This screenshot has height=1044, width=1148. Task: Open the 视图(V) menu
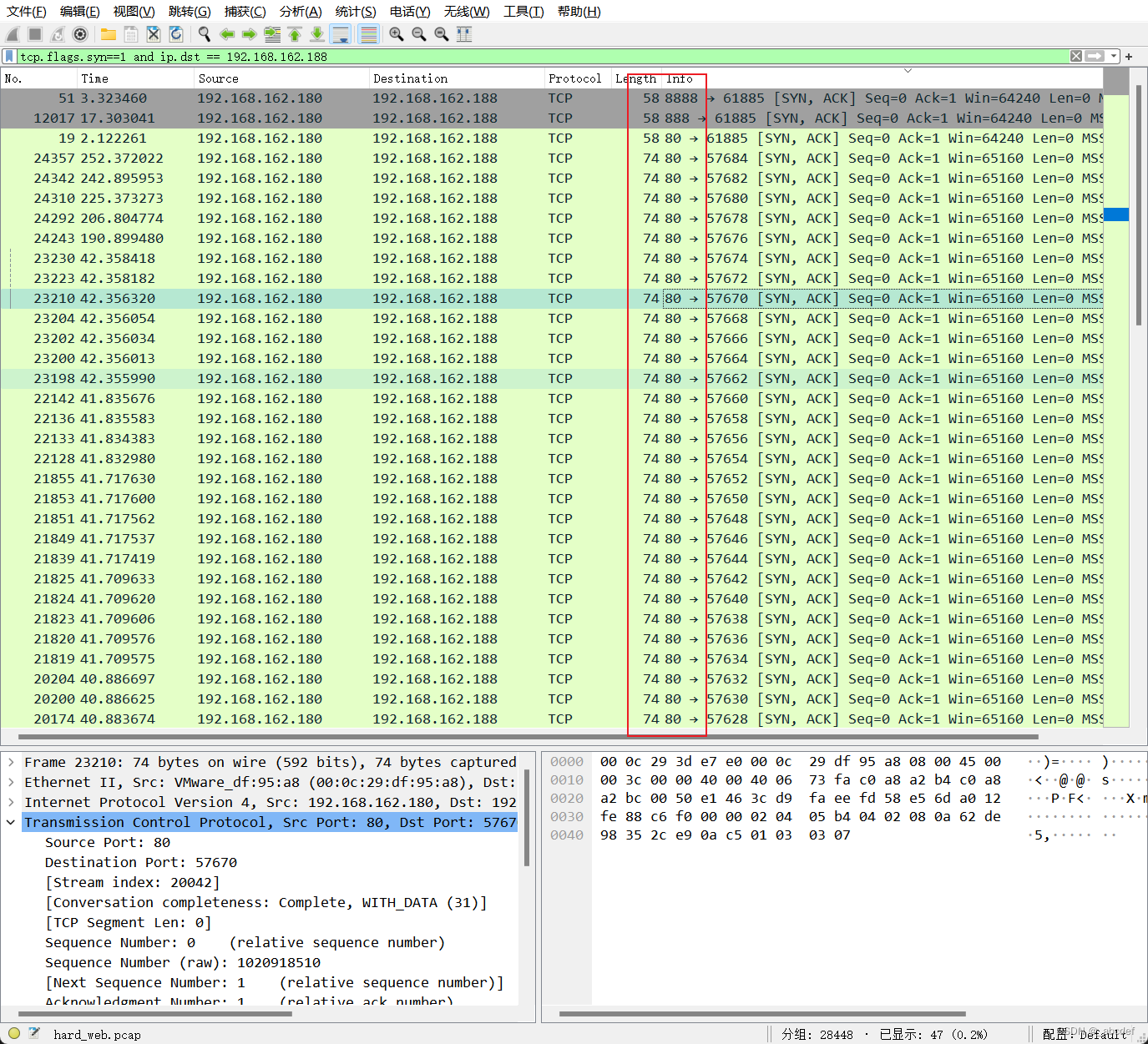[x=134, y=12]
